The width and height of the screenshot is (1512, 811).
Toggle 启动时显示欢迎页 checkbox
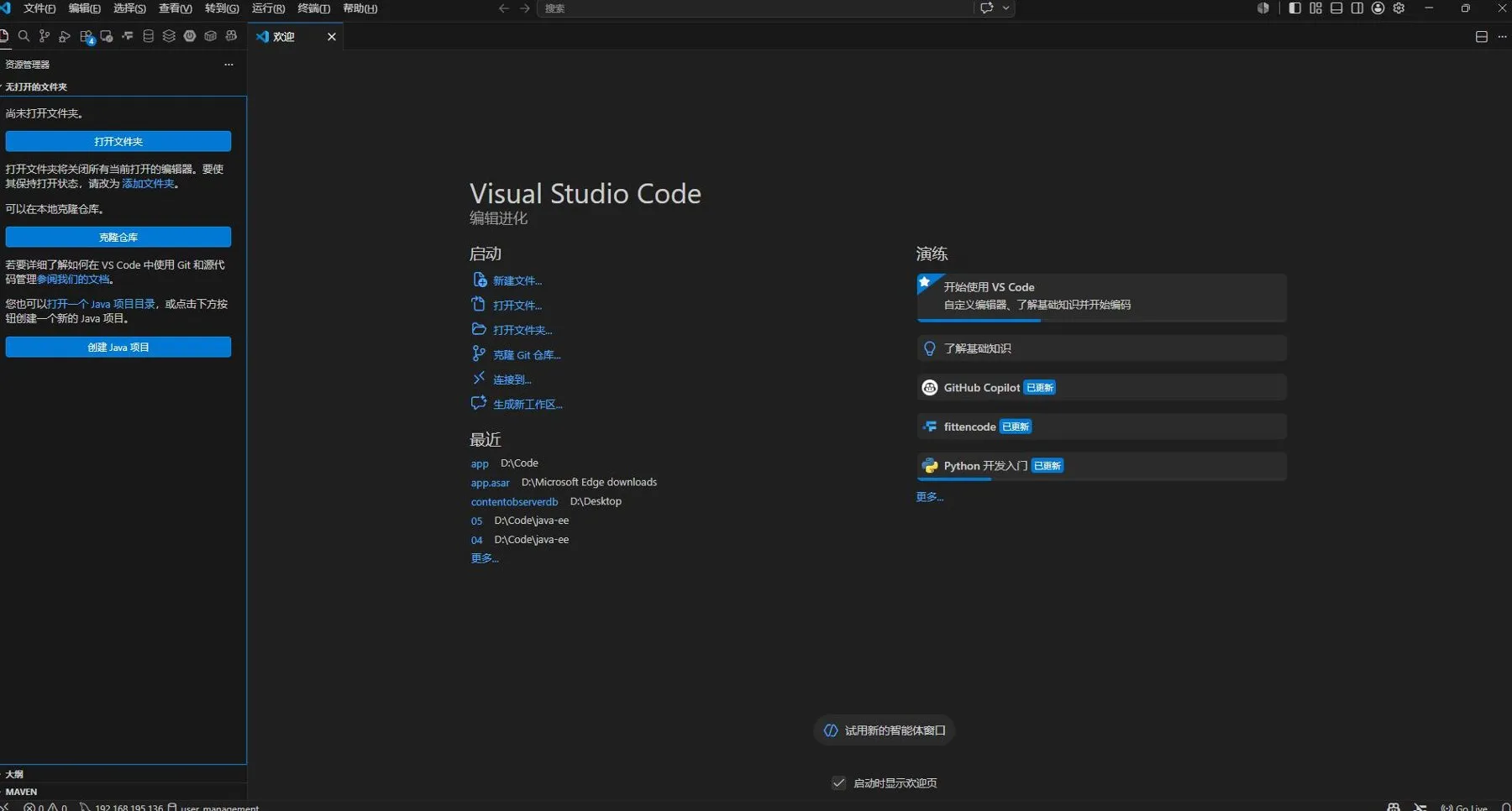pyautogui.click(x=838, y=782)
